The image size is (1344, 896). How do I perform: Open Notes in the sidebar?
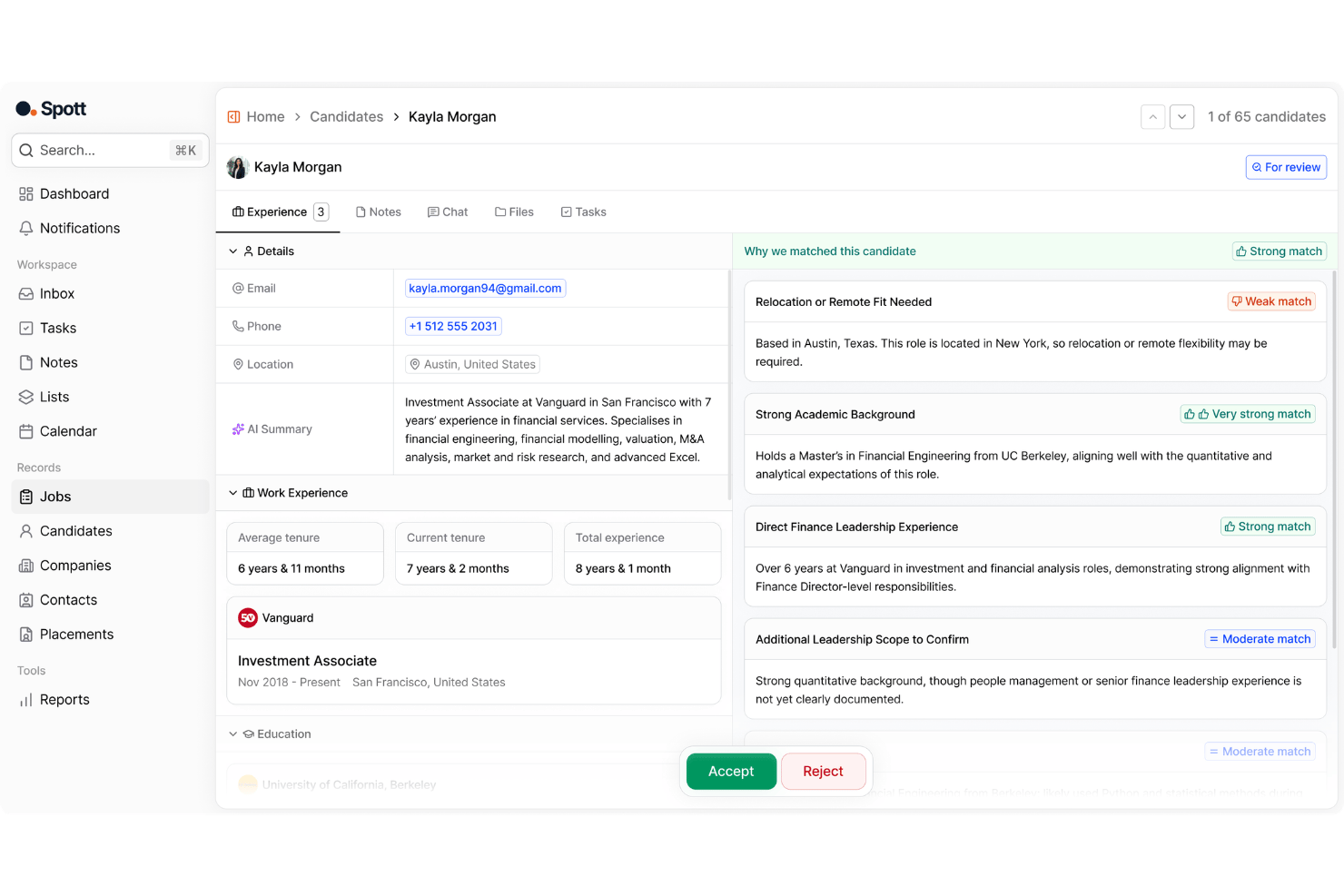click(x=110, y=362)
